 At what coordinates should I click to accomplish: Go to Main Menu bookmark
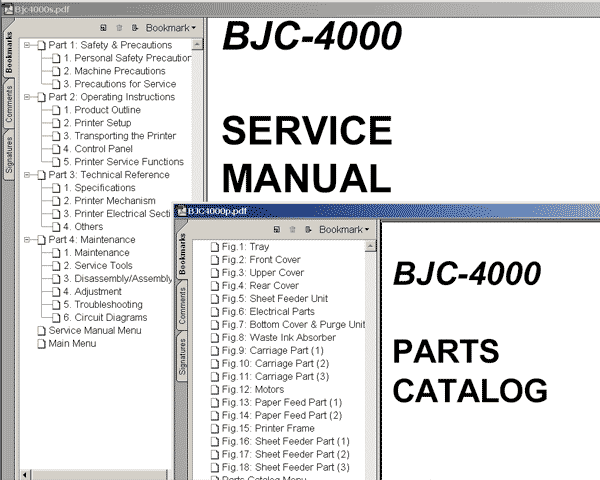point(72,344)
